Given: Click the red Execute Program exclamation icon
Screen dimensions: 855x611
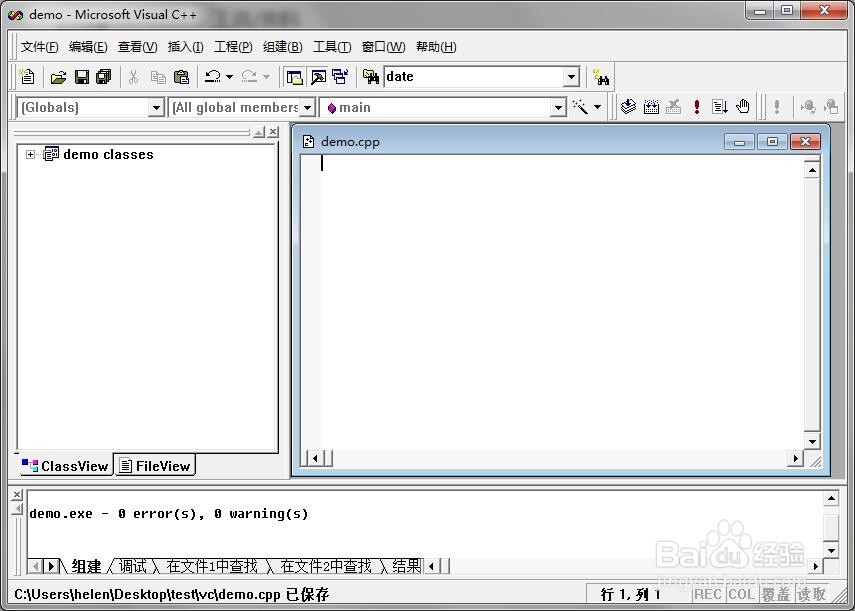Looking at the screenshot, I should pyautogui.click(x=696, y=106).
